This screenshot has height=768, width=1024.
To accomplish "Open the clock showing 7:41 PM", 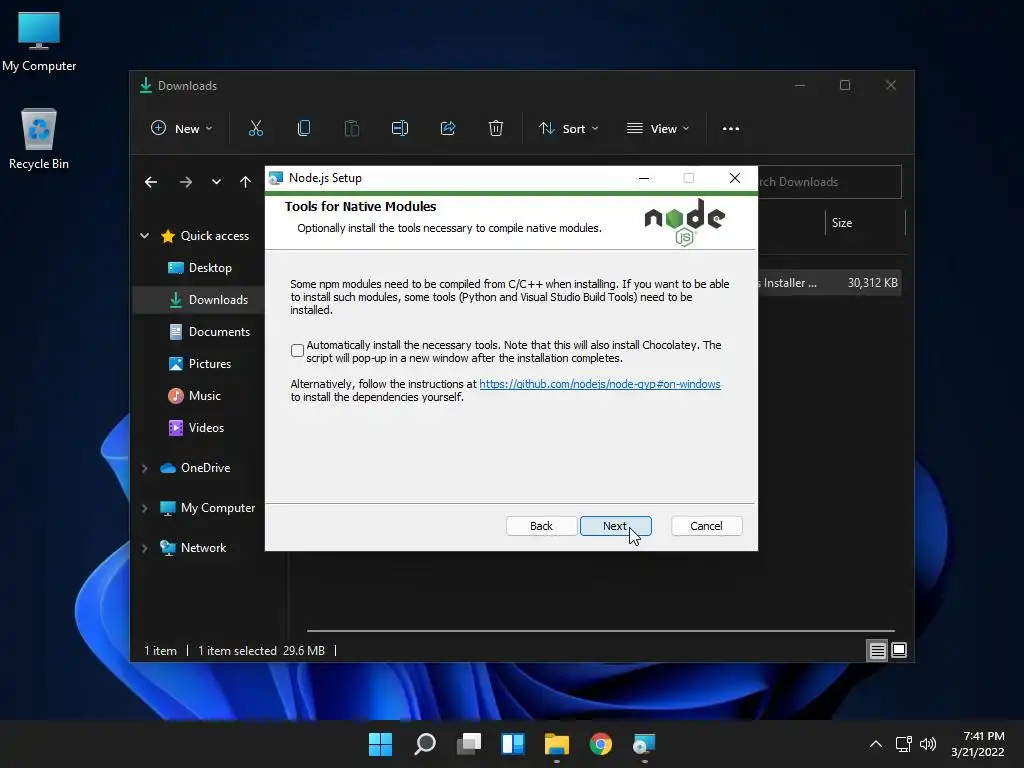I will click(978, 744).
